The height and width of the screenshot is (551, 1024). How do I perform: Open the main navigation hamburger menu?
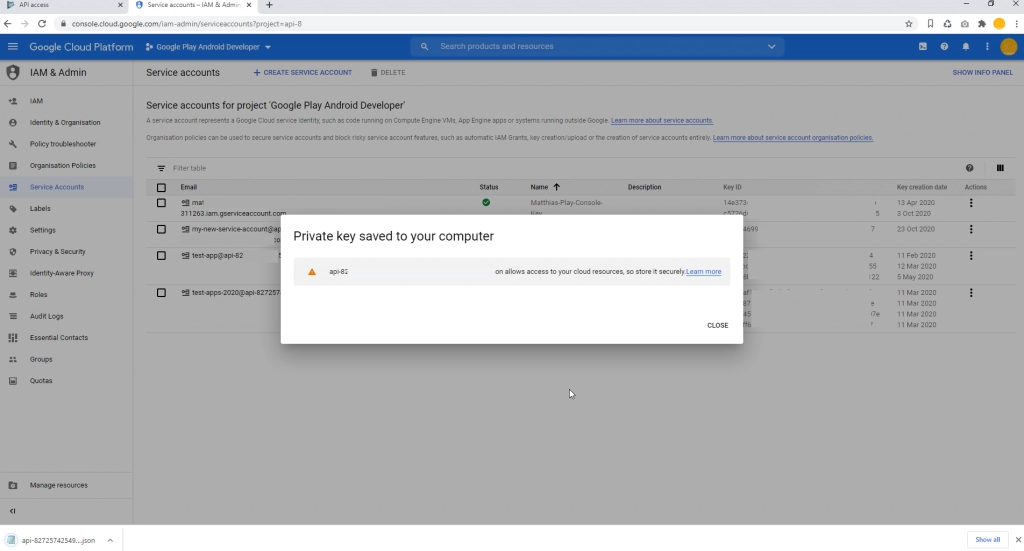(12, 46)
